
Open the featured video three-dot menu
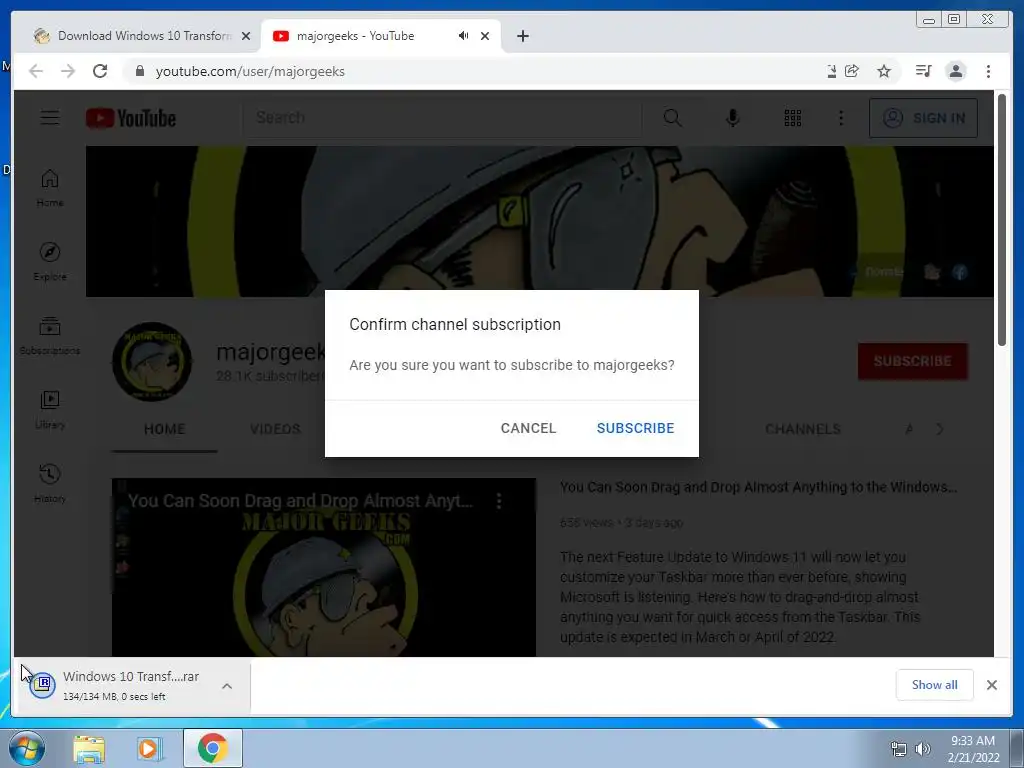pos(499,501)
